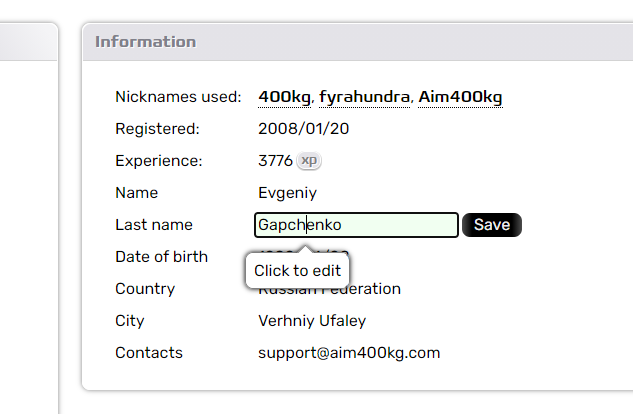Click the Experience value 3776
The width and height of the screenshot is (633, 414).
[275, 161]
